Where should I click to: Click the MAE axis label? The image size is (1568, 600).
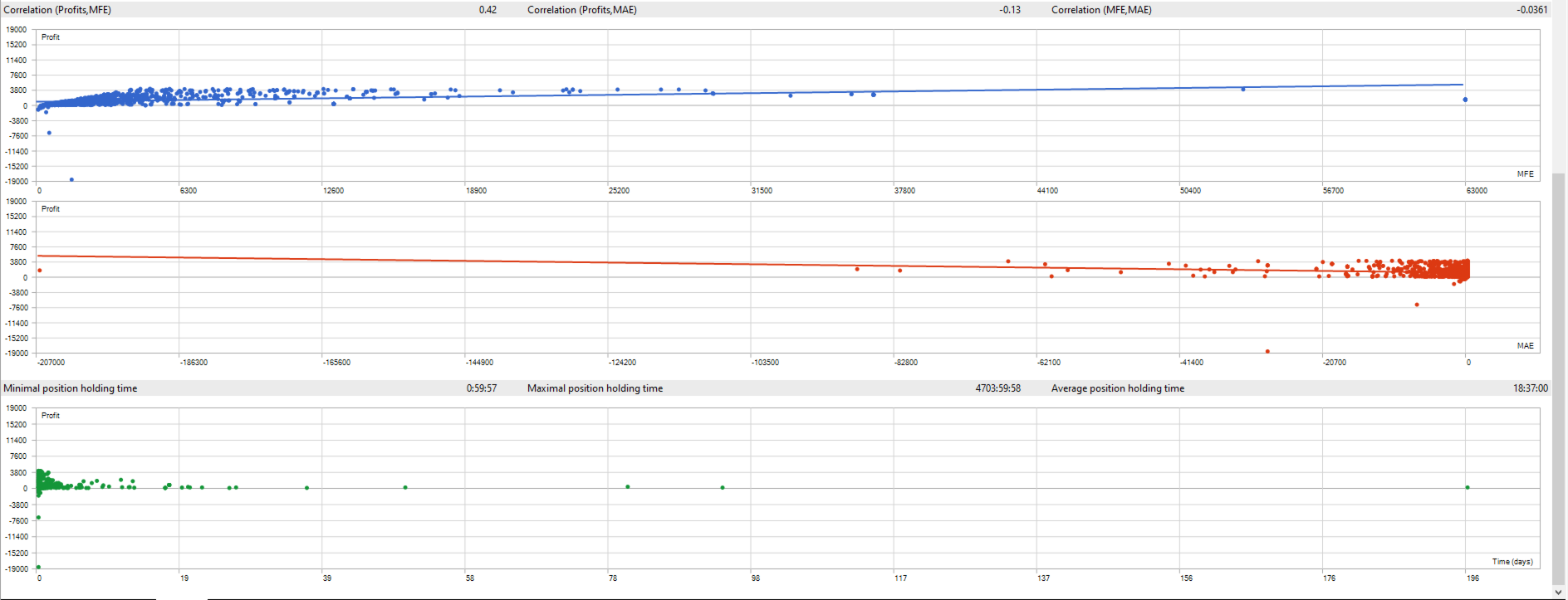[x=1526, y=346]
